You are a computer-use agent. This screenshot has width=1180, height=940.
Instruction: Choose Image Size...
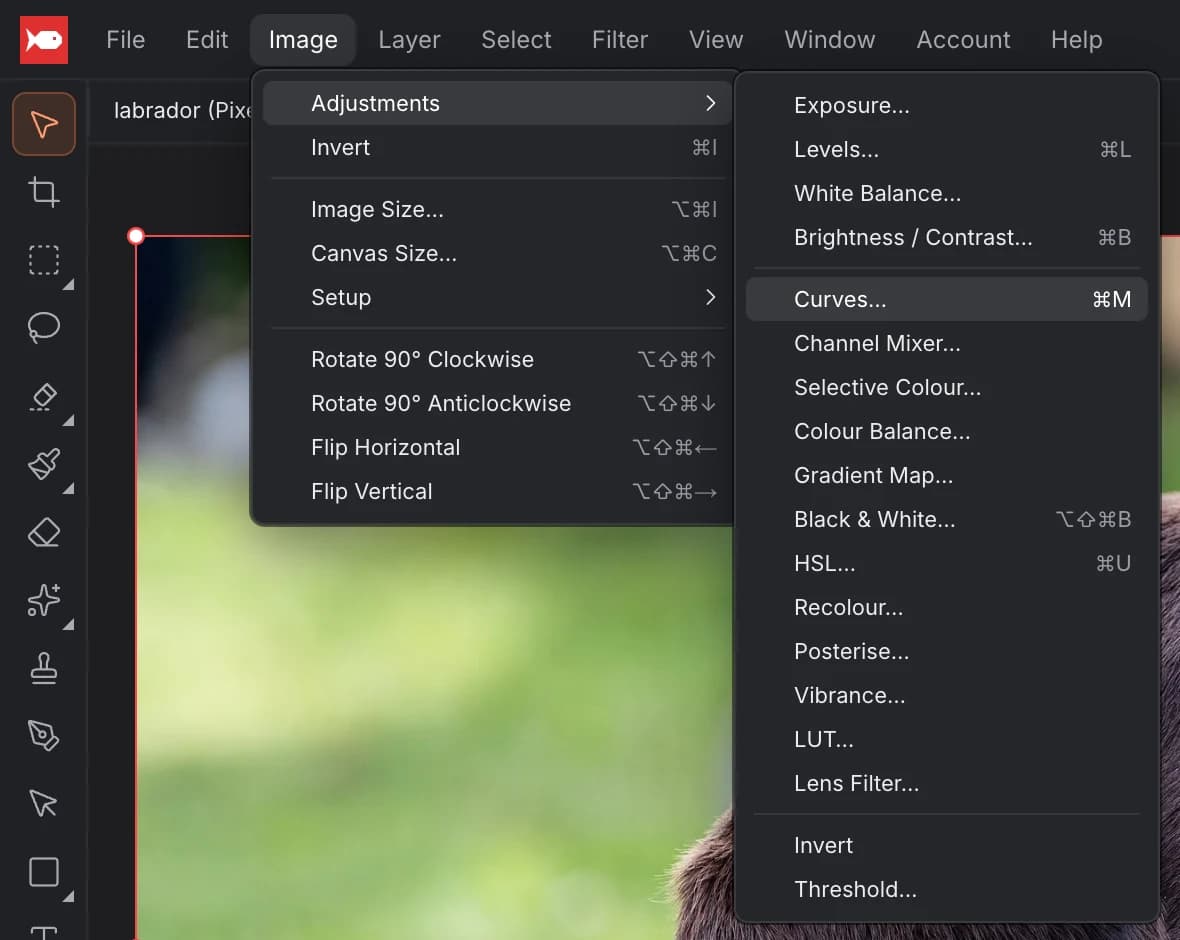497,209
